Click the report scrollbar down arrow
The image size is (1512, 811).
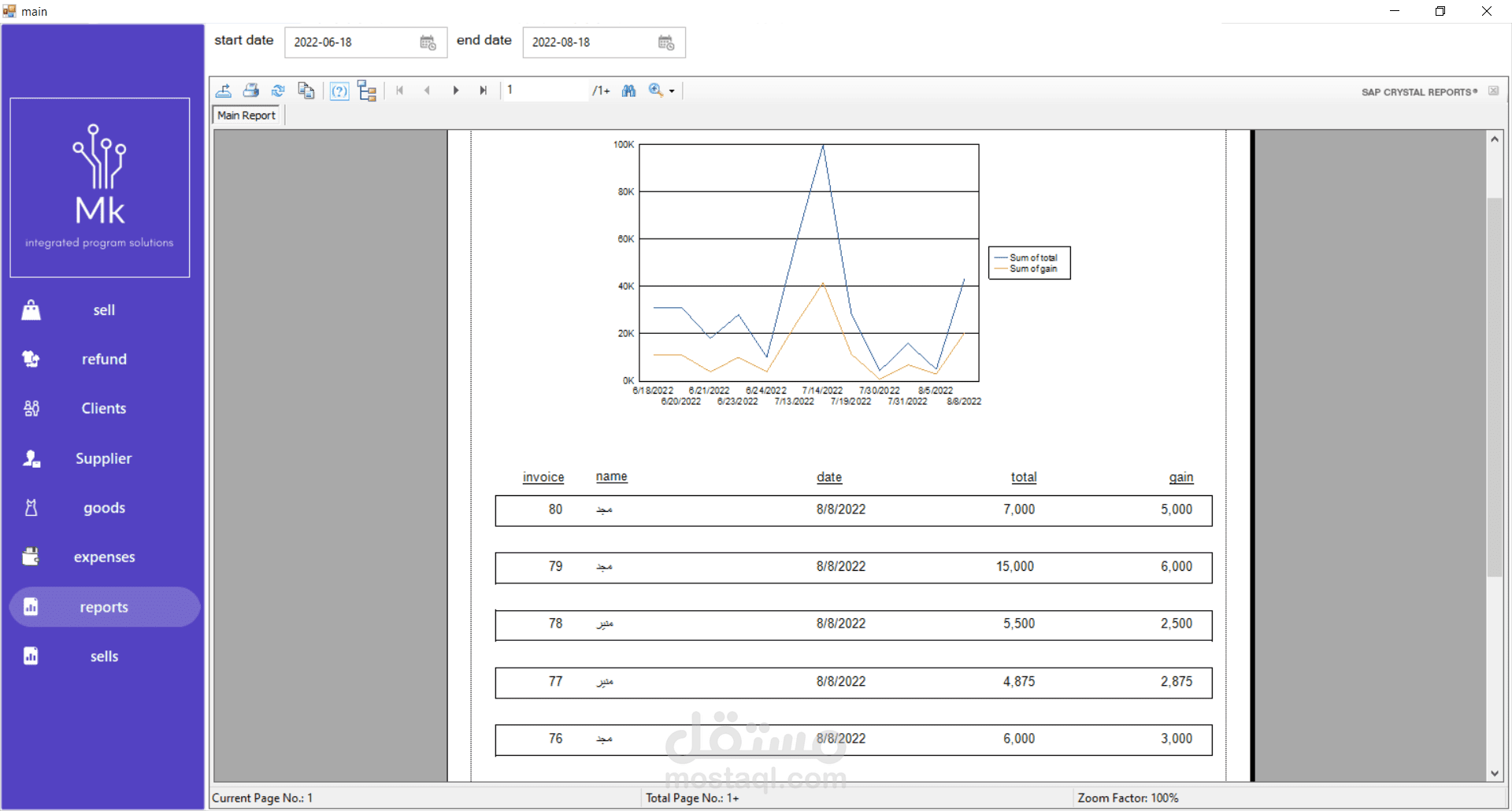[x=1495, y=773]
